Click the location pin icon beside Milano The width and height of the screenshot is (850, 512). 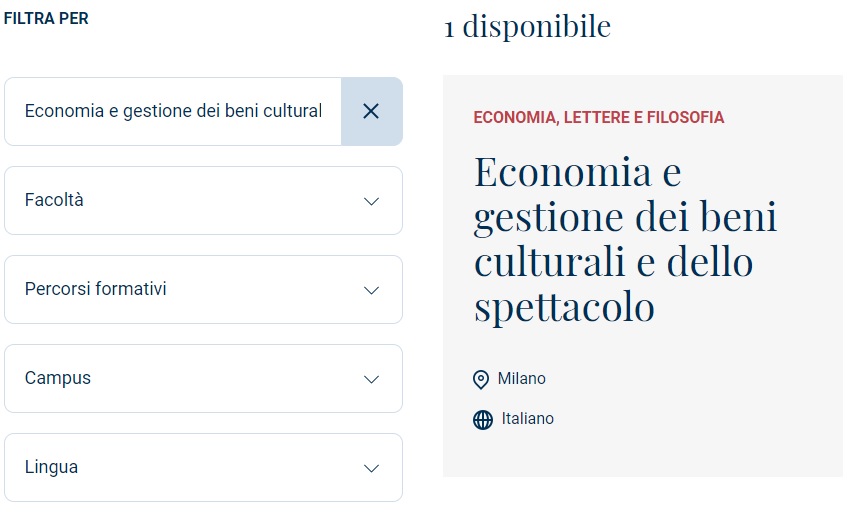pyautogui.click(x=480, y=379)
